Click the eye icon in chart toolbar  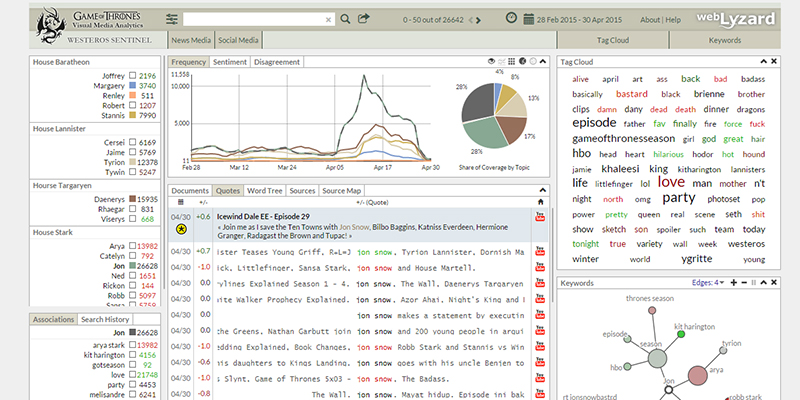(491, 61)
